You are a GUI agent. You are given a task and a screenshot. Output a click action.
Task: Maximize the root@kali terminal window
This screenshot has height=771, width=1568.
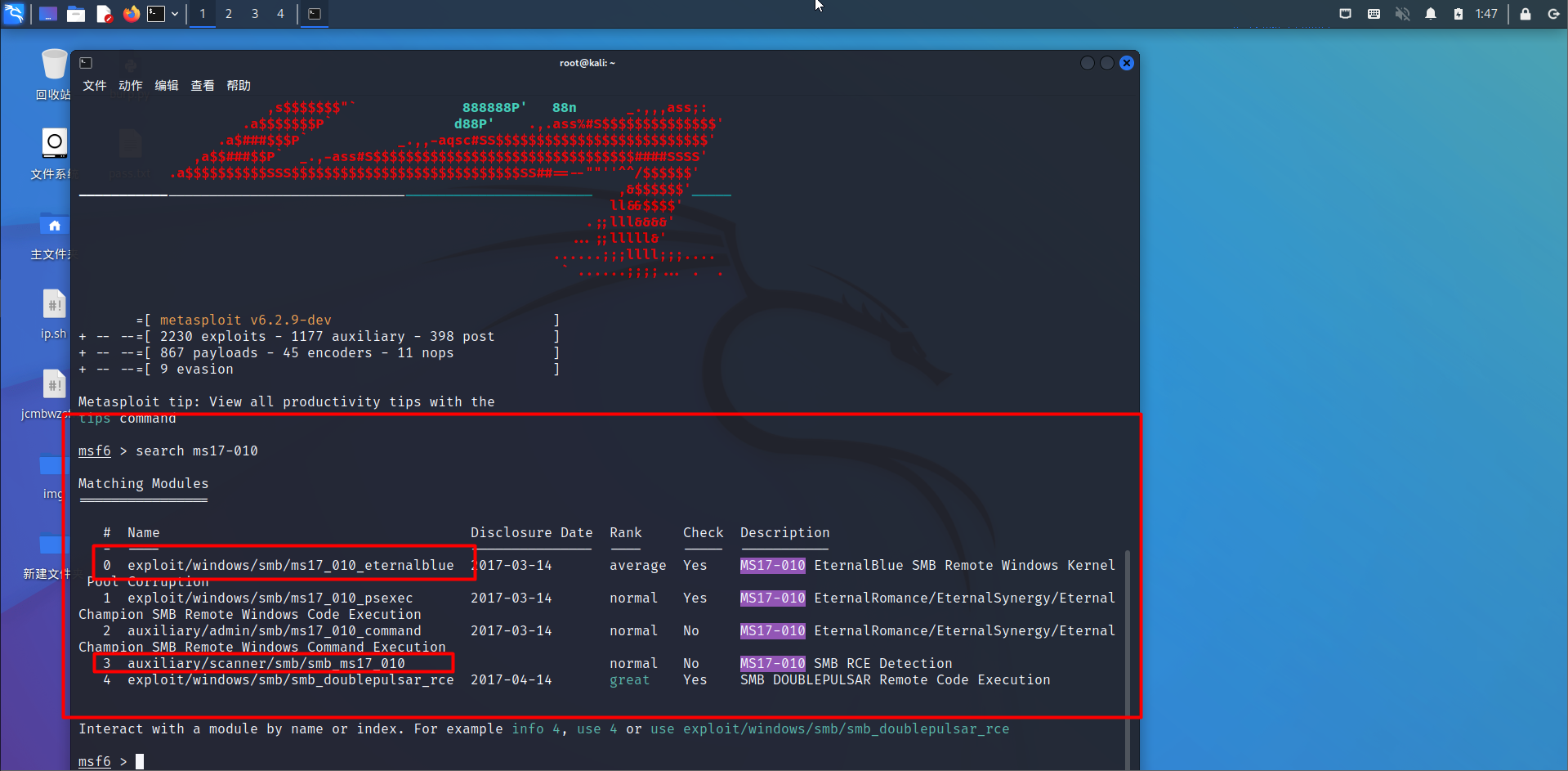pos(1107,63)
